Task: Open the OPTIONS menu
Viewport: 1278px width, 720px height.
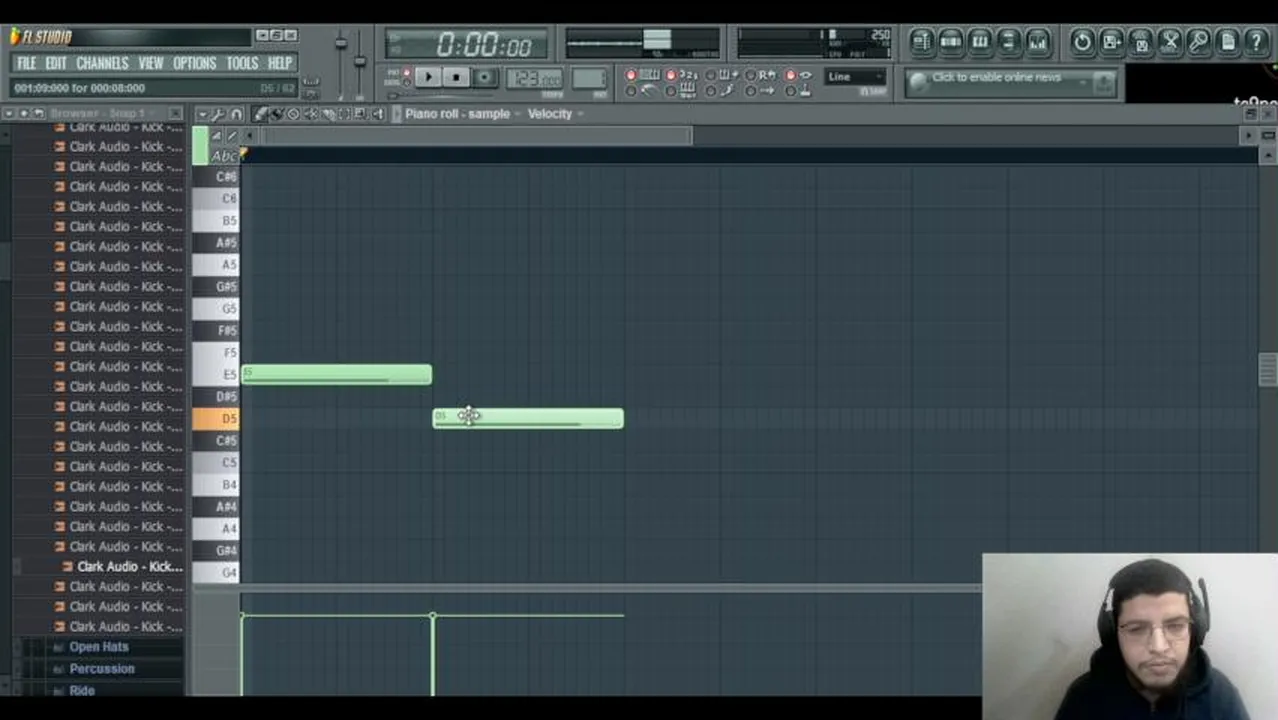Action: [195, 63]
